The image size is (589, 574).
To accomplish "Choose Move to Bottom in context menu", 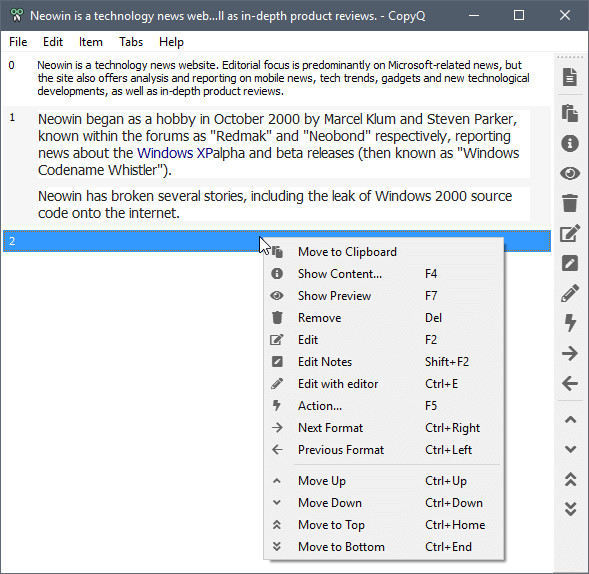I will (x=384, y=547).
